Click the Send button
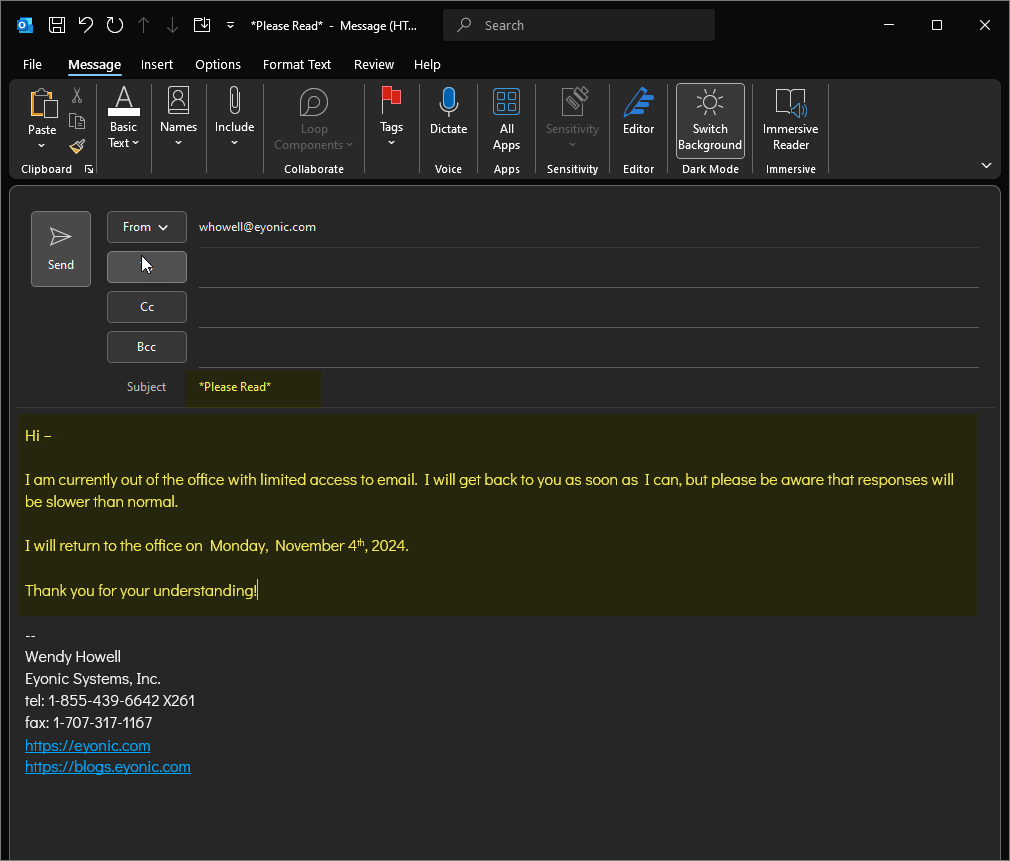Viewport: 1010px width, 861px height. (60, 248)
